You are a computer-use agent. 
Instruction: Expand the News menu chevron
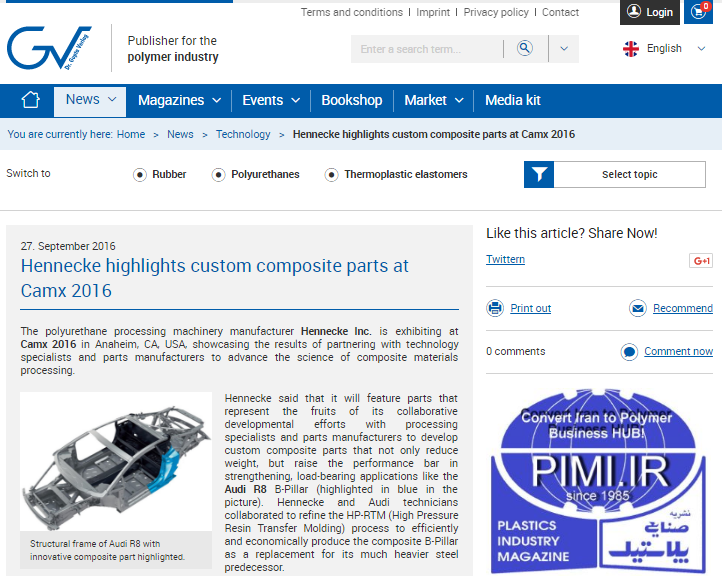pyautogui.click(x=112, y=99)
